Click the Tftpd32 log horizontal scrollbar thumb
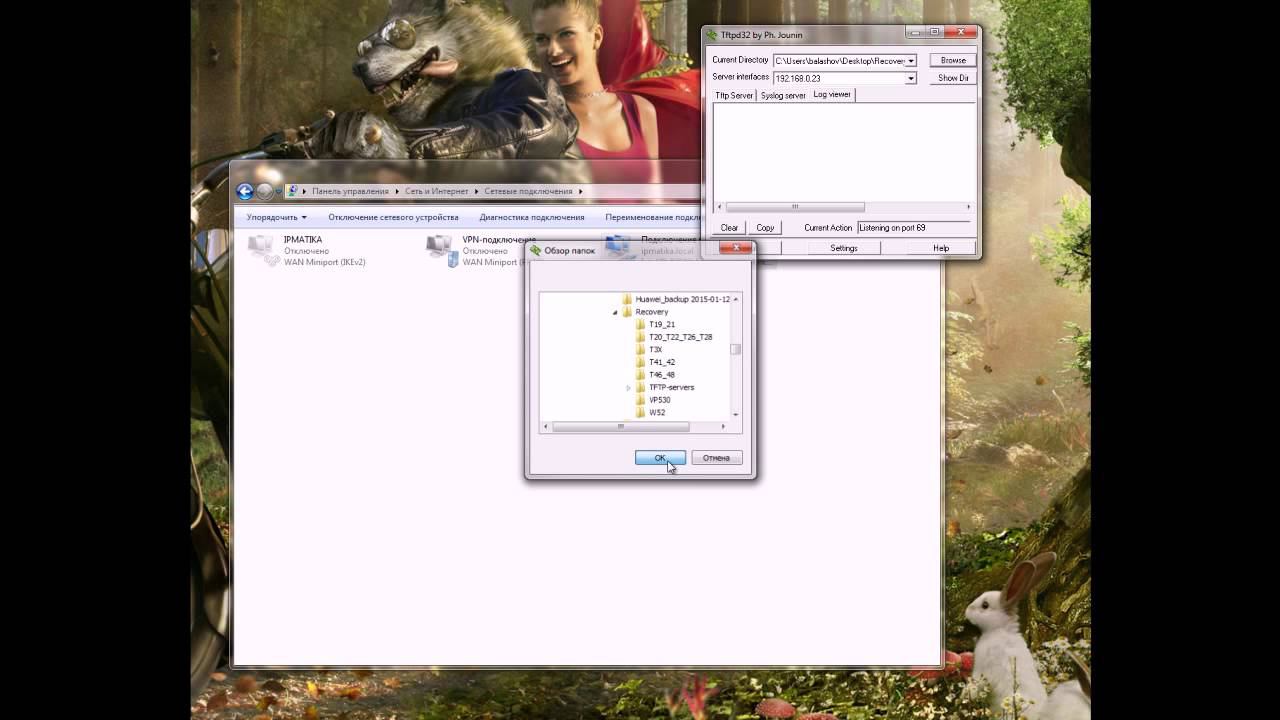This screenshot has height=720, width=1280. [x=794, y=207]
